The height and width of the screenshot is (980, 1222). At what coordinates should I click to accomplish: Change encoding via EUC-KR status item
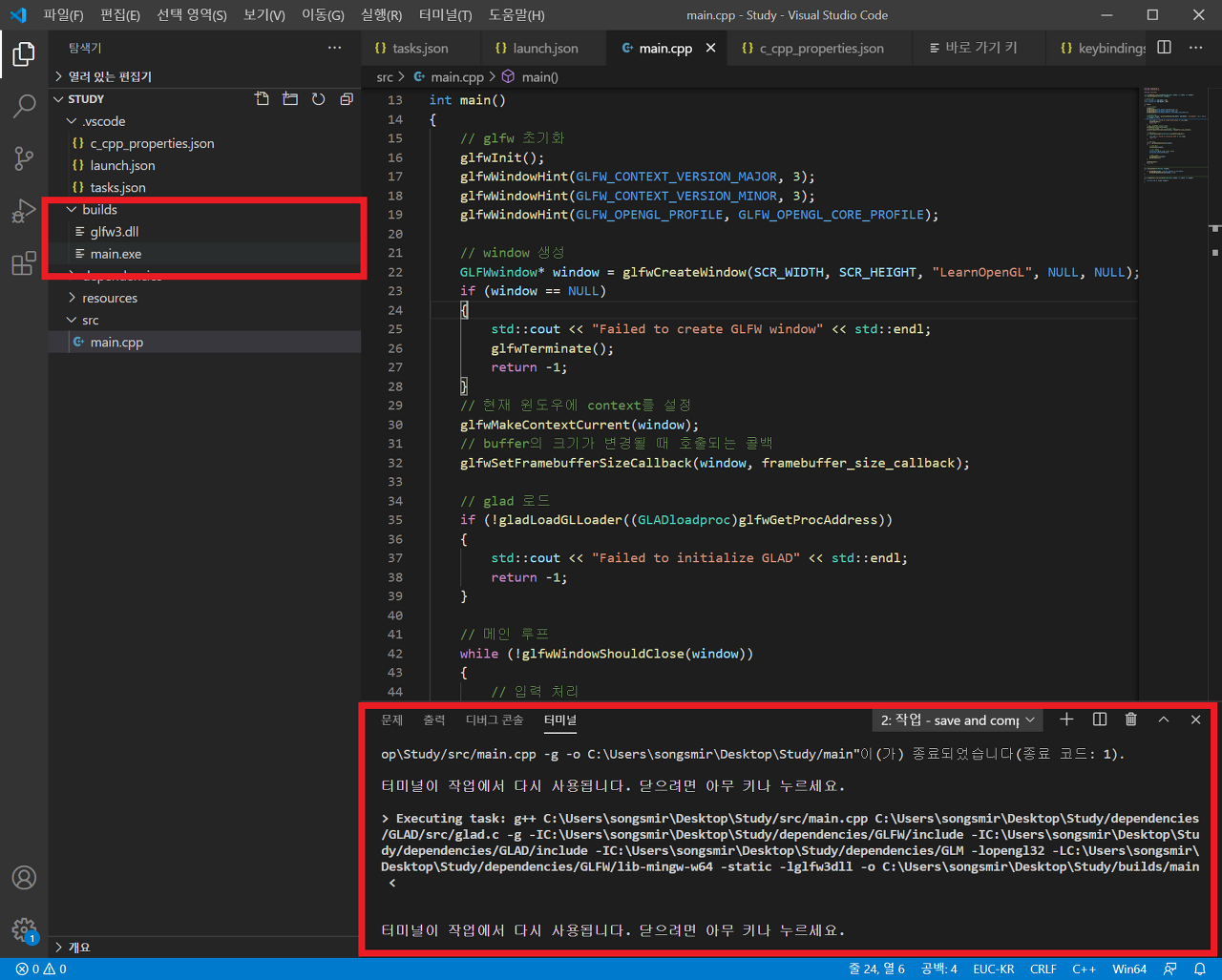tap(994, 968)
